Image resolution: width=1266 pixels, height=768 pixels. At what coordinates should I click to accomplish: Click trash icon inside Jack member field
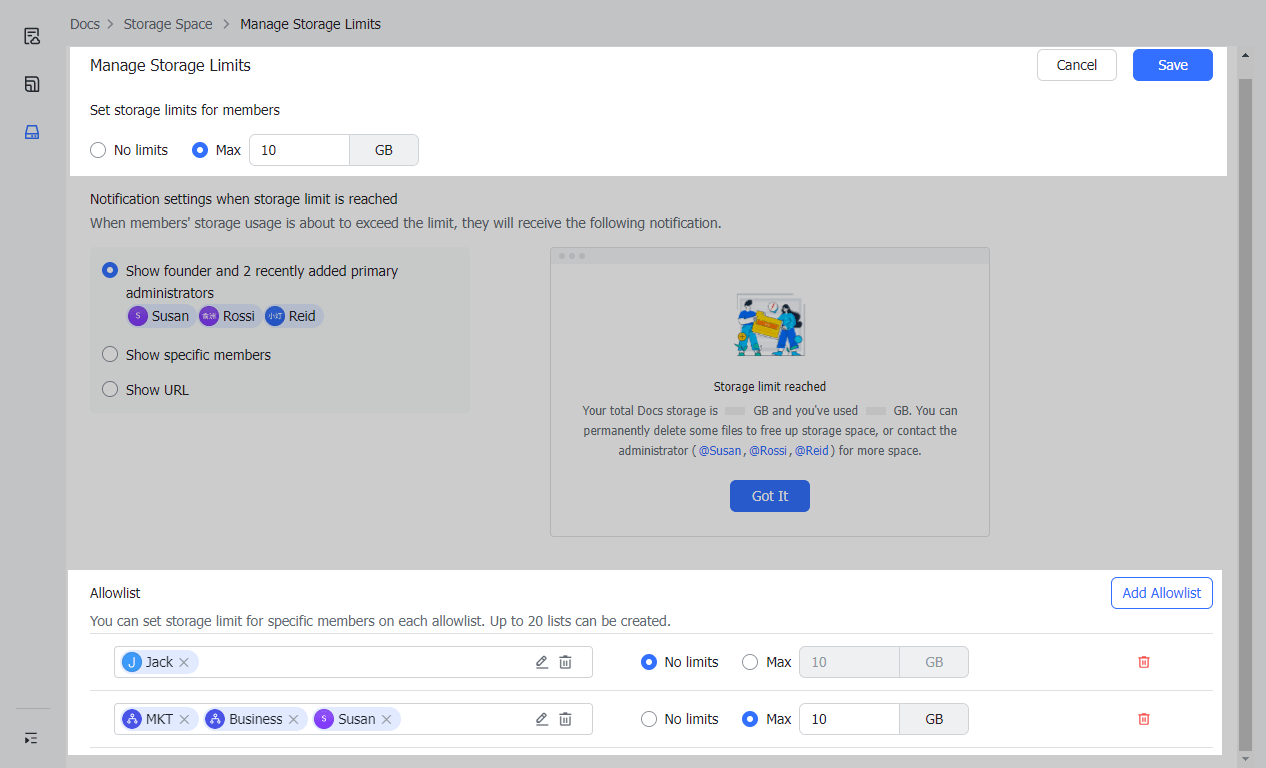point(565,662)
